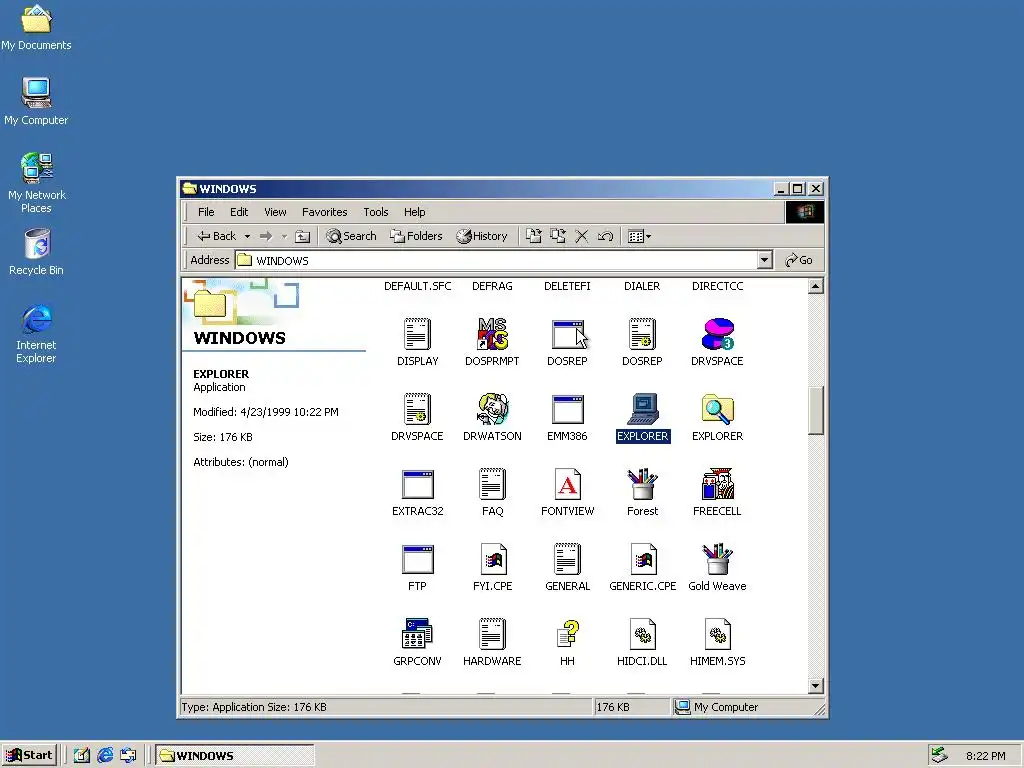Click the Address bar field
The width and height of the screenshot is (1024, 768).
(x=504, y=260)
